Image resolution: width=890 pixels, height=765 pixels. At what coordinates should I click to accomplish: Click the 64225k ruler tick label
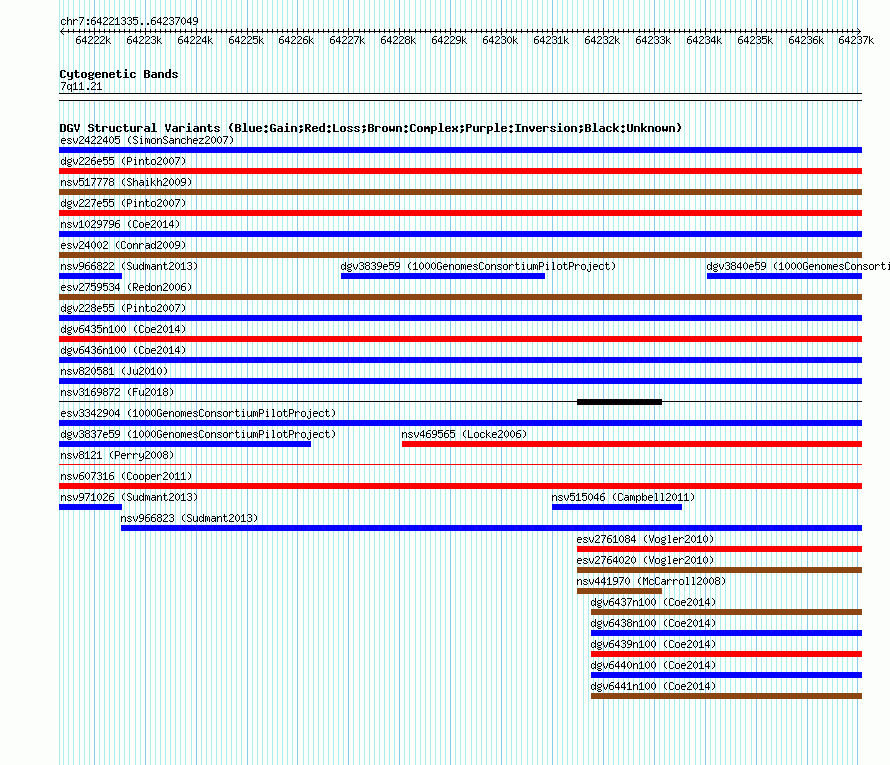246,40
